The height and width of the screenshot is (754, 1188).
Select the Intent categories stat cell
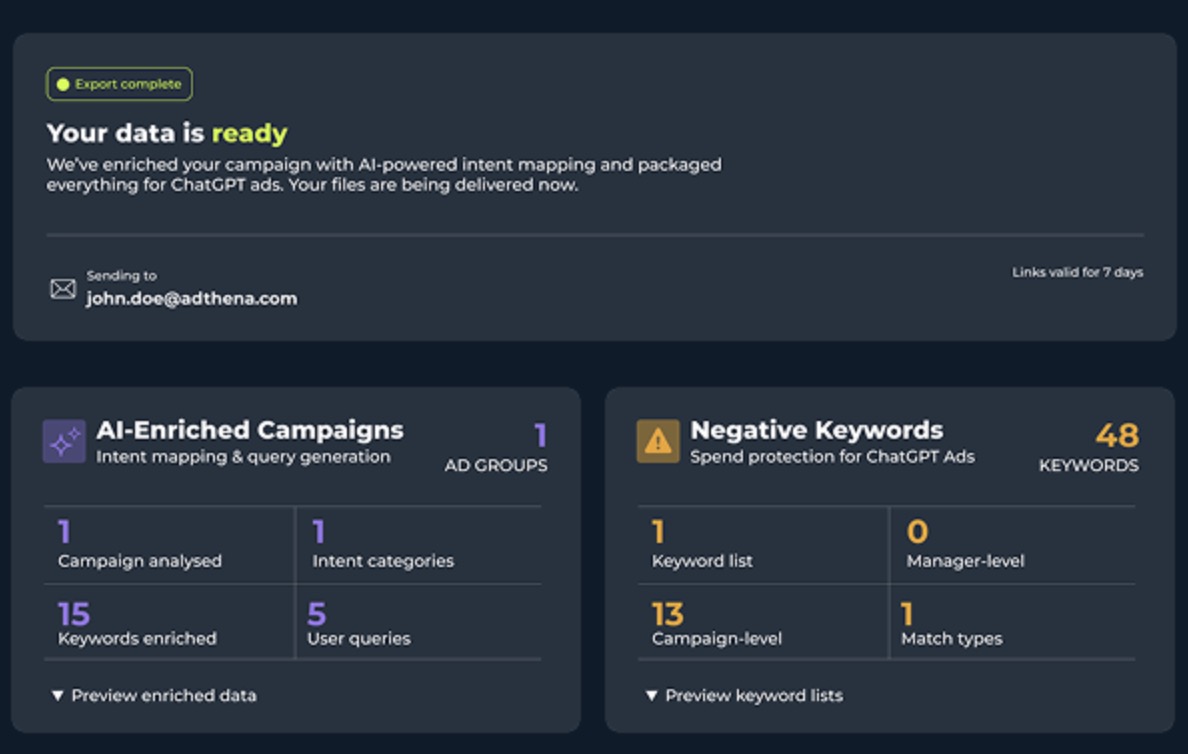pos(419,545)
